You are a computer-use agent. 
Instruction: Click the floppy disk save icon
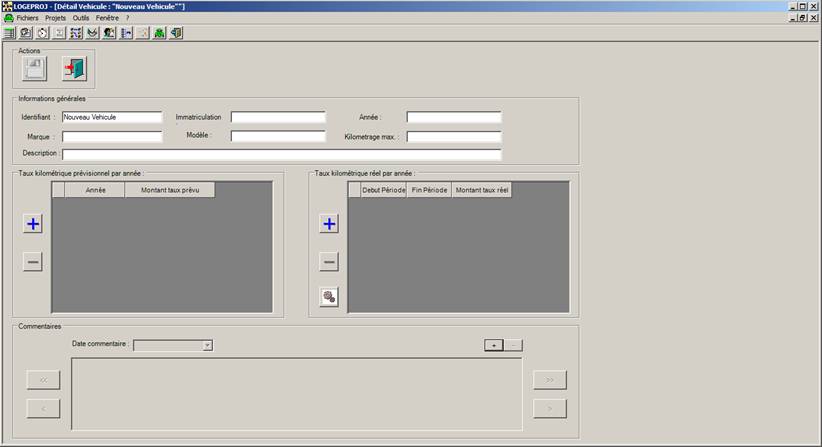pyautogui.click(x=34, y=69)
